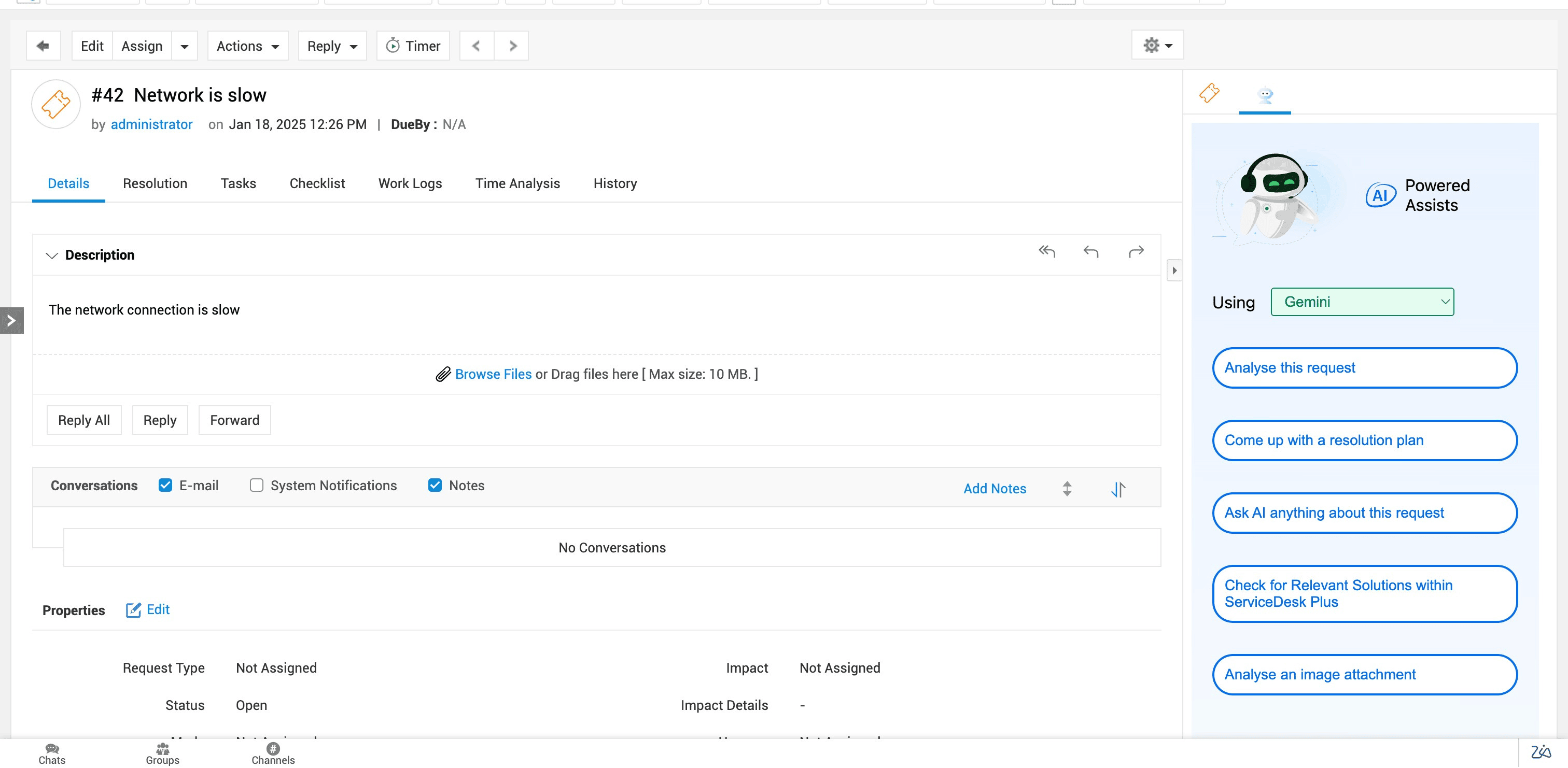The width and height of the screenshot is (1568, 768).
Task: Switch to the Resolution tab
Action: tap(155, 183)
